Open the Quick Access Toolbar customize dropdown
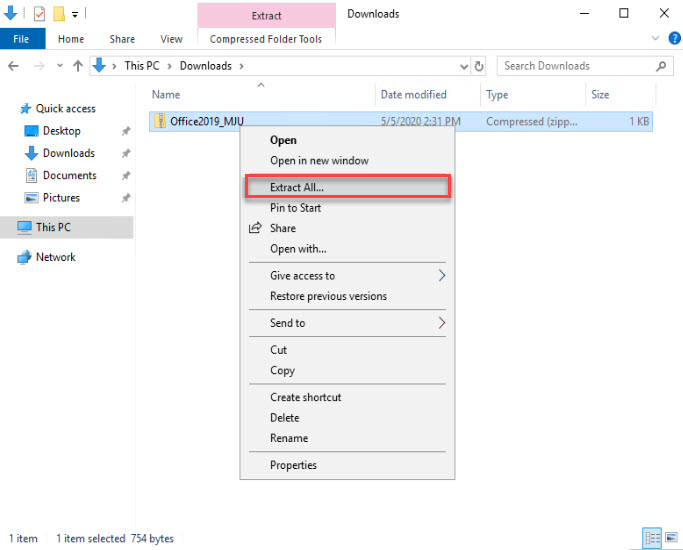Screen dimensions: 683x550 tap(75, 15)
